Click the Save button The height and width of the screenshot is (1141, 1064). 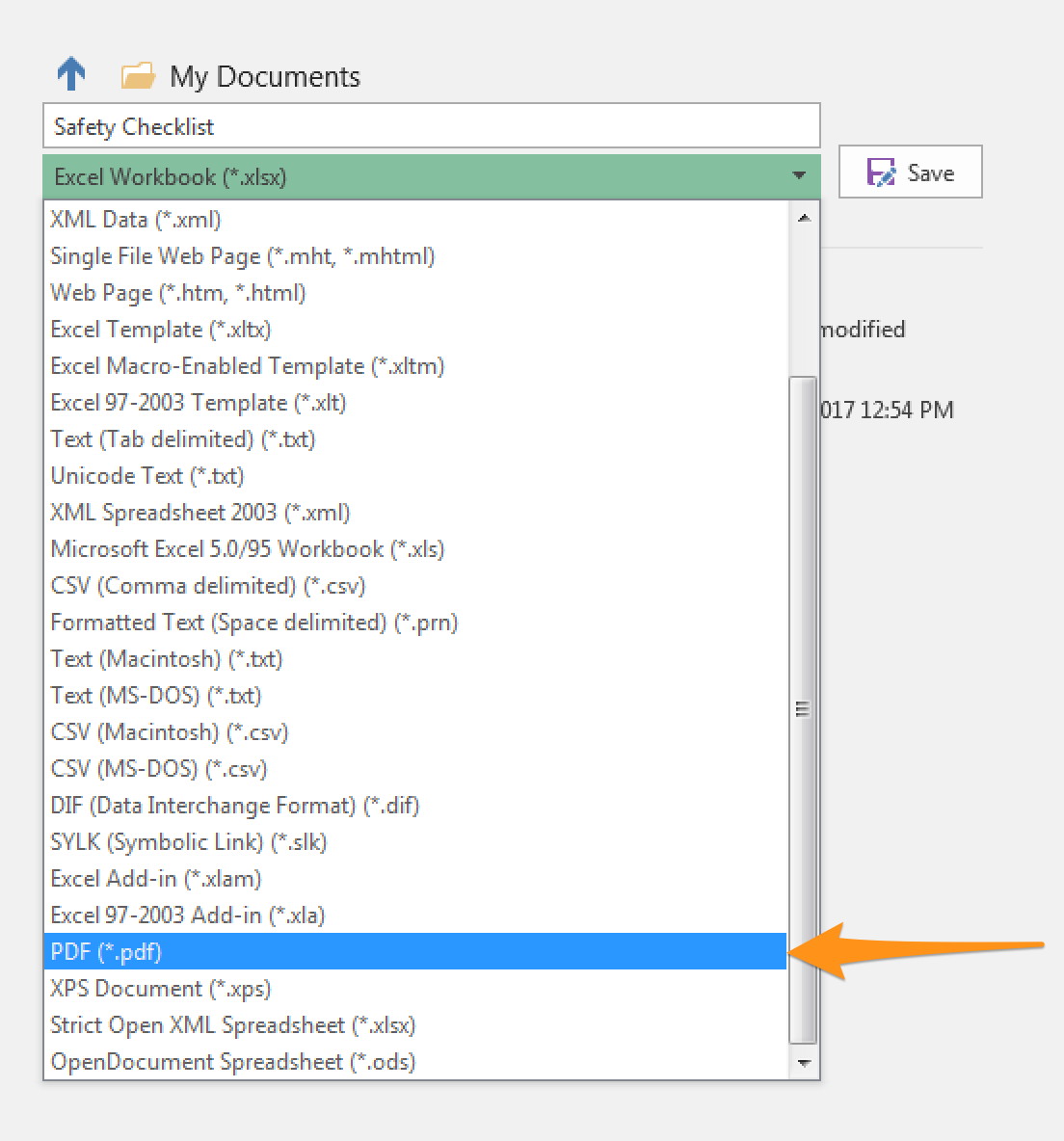pyautogui.click(x=910, y=172)
